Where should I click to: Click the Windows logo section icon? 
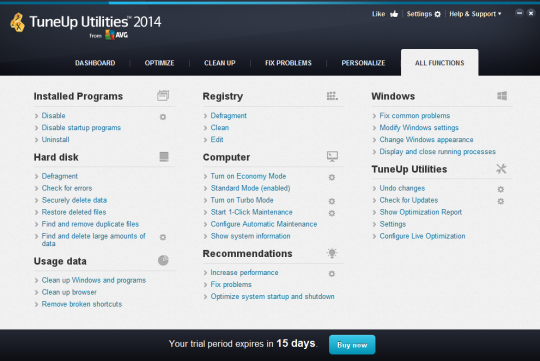pos(502,96)
